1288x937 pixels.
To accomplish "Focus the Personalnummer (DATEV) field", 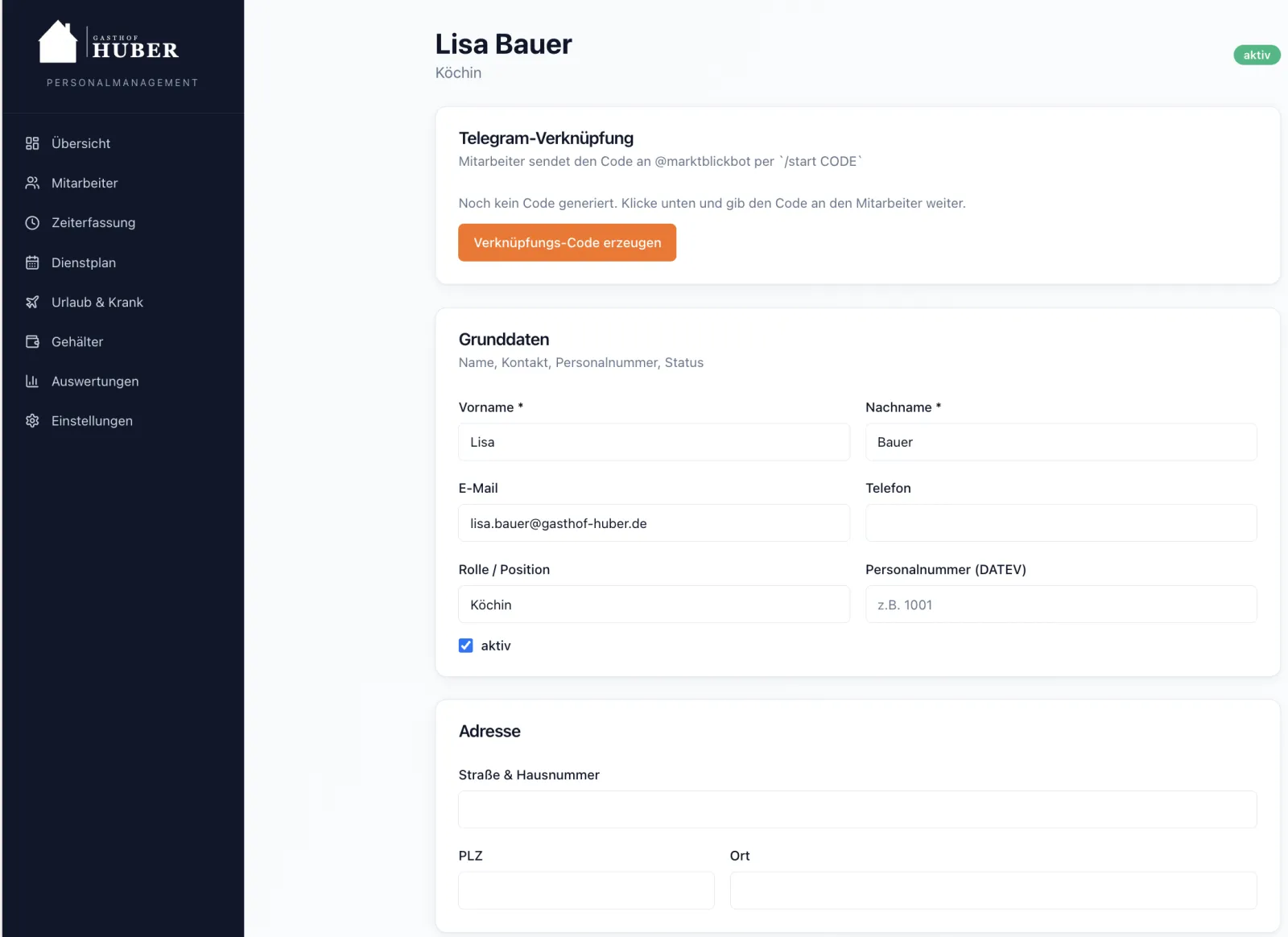I will coord(1061,605).
